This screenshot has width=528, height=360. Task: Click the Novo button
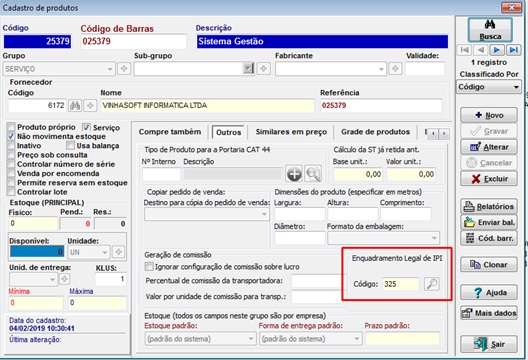tap(489, 115)
